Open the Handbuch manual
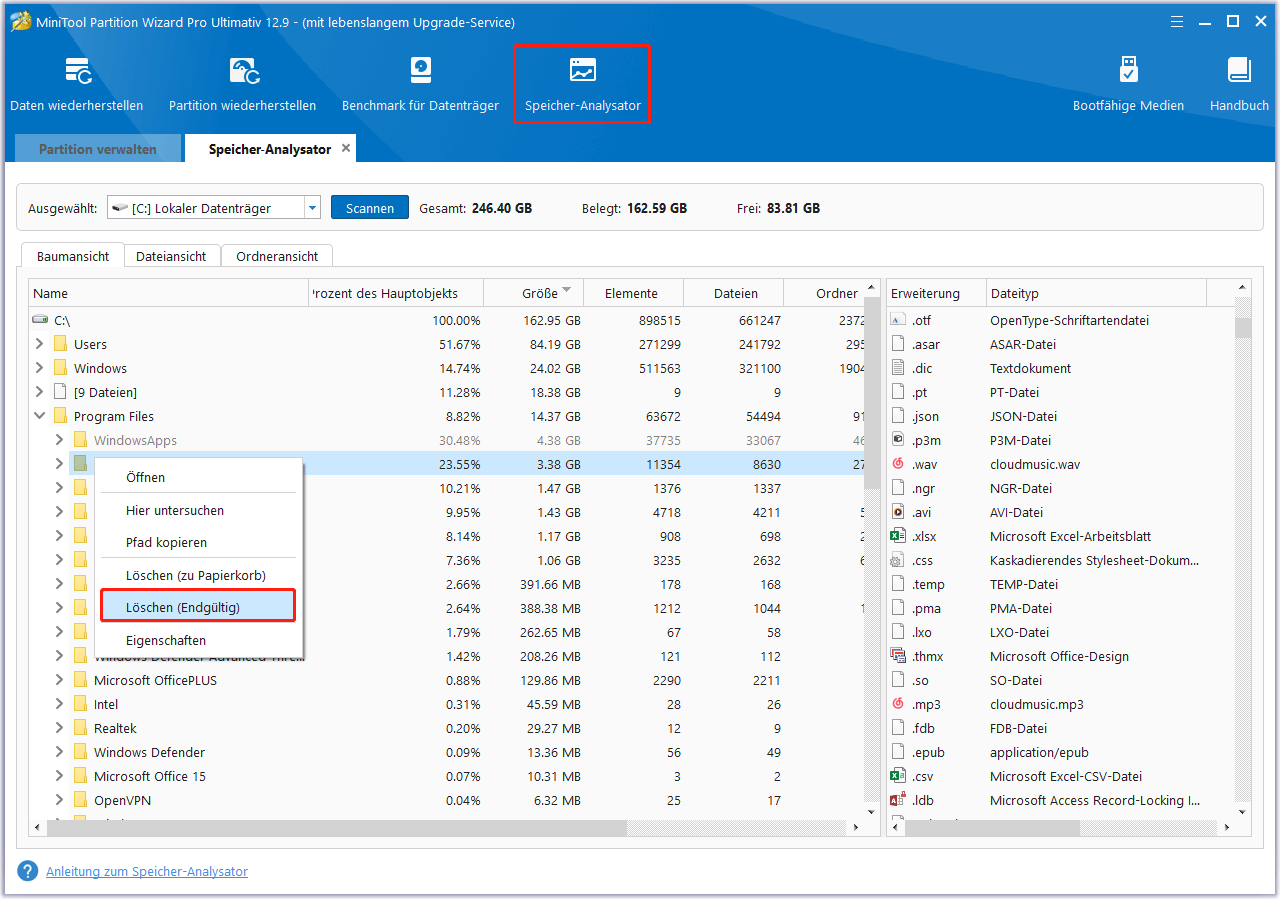This screenshot has width=1280, height=900. click(x=1239, y=85)
